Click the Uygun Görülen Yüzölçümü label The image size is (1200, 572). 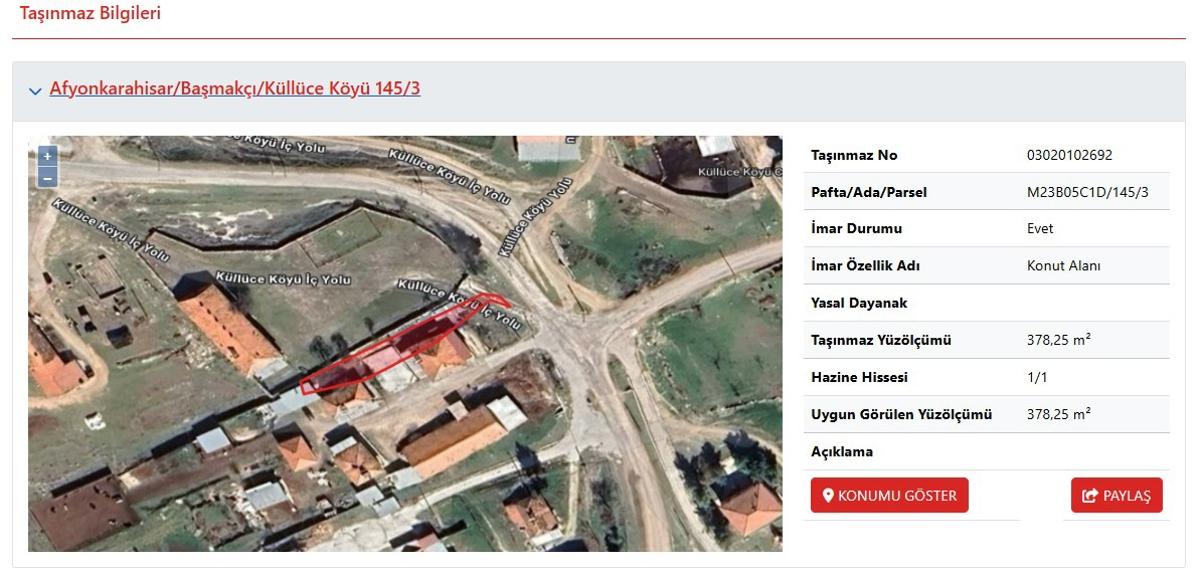click(901, 414)
